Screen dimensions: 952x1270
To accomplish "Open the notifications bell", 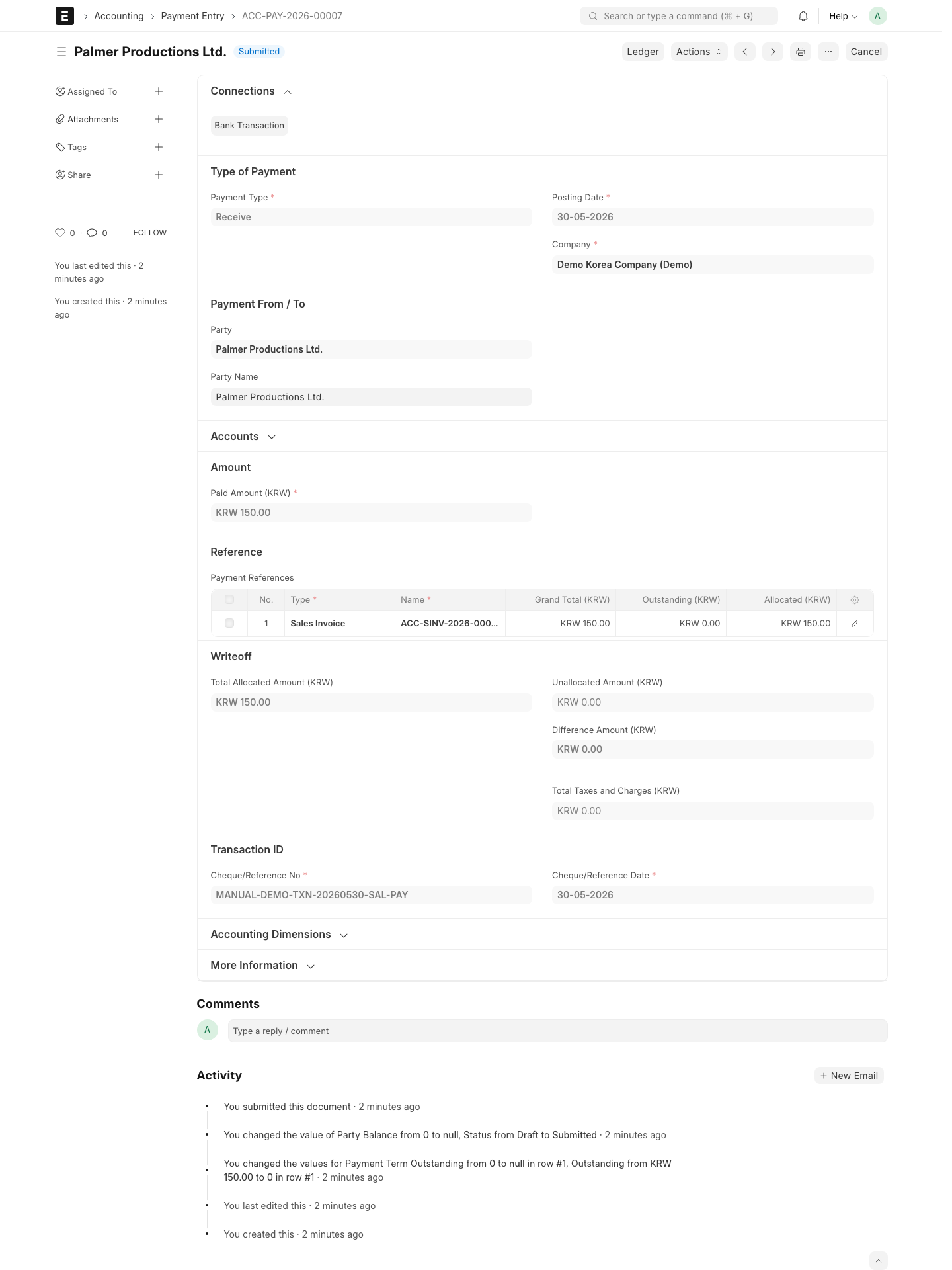I will [803, 16].
